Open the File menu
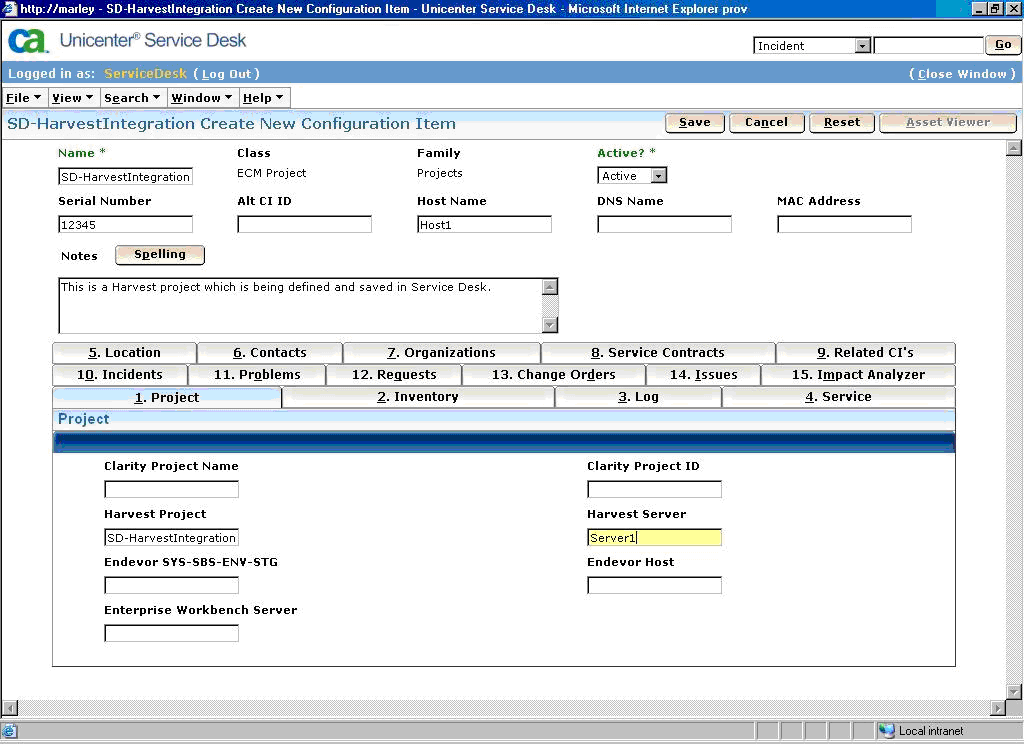 25,98
